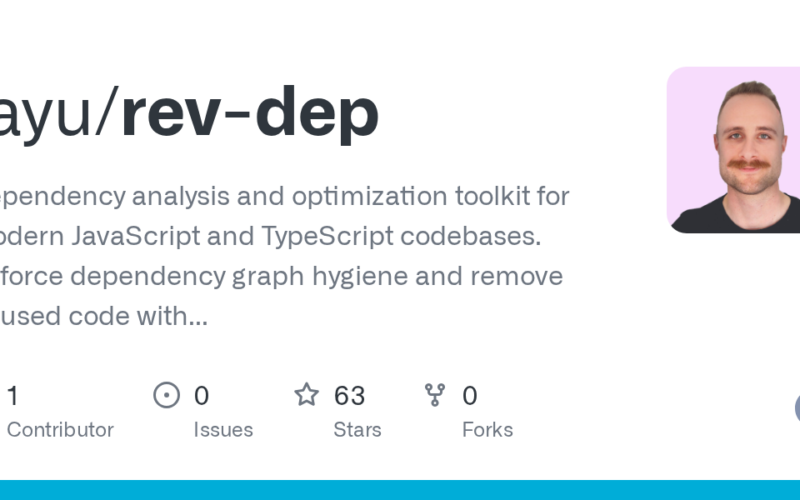Open the owner's profile avatar photo
The image size is (800, 500).
click(x=733, y=150)
